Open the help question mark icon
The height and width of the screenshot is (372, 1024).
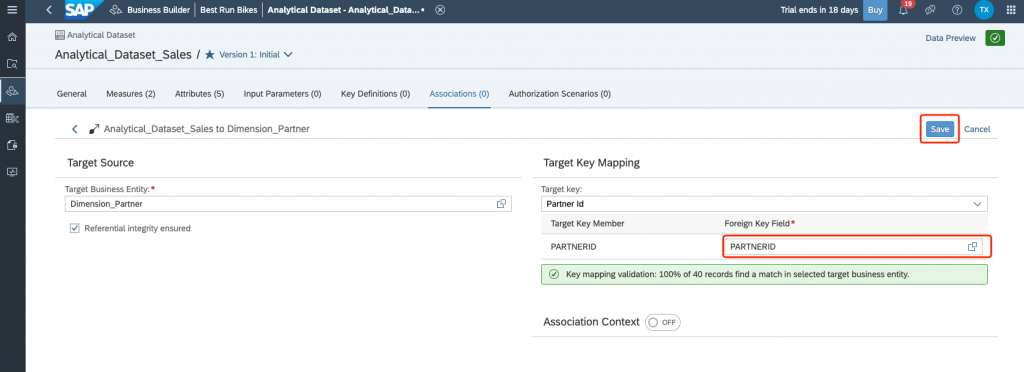point(957,10)
